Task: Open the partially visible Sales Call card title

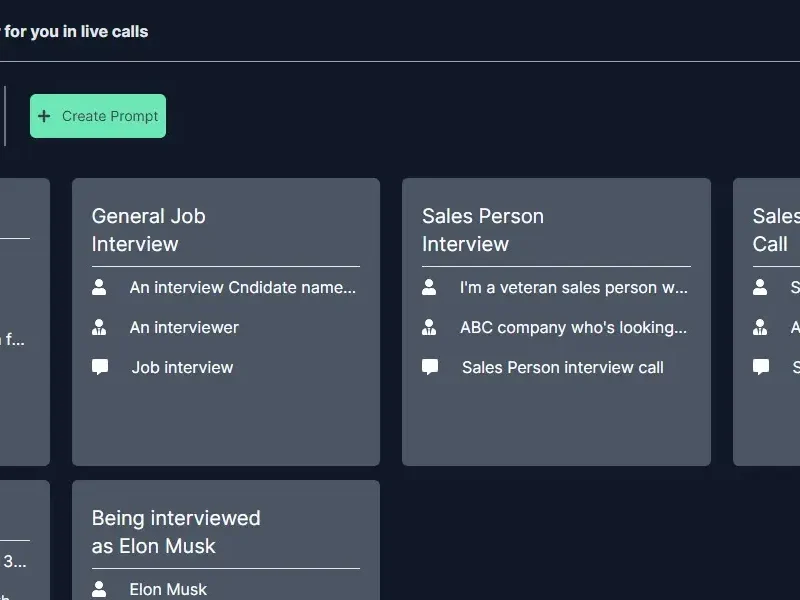Action: [775, 230]
